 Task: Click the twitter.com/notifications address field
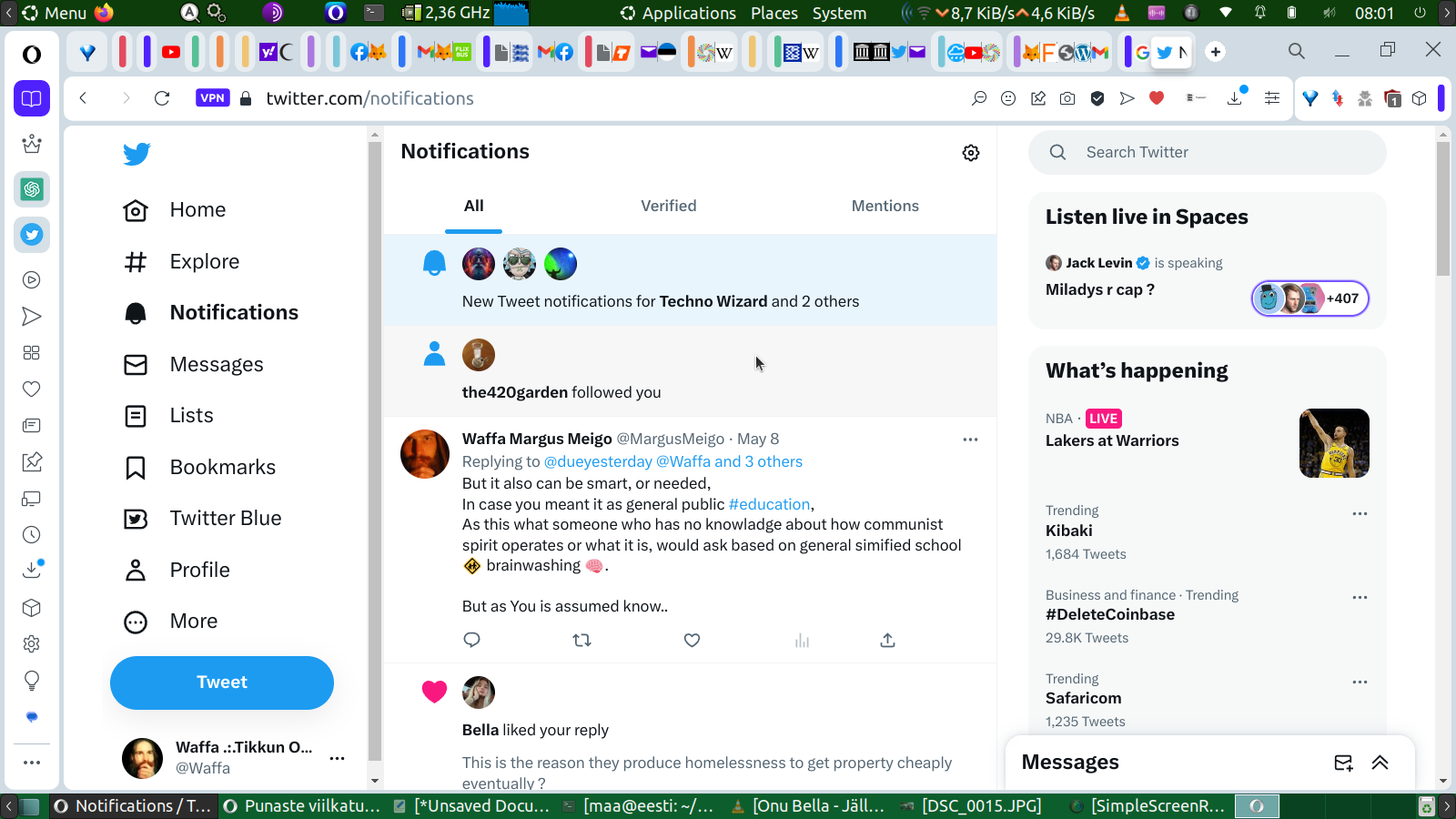pos(369,98)
